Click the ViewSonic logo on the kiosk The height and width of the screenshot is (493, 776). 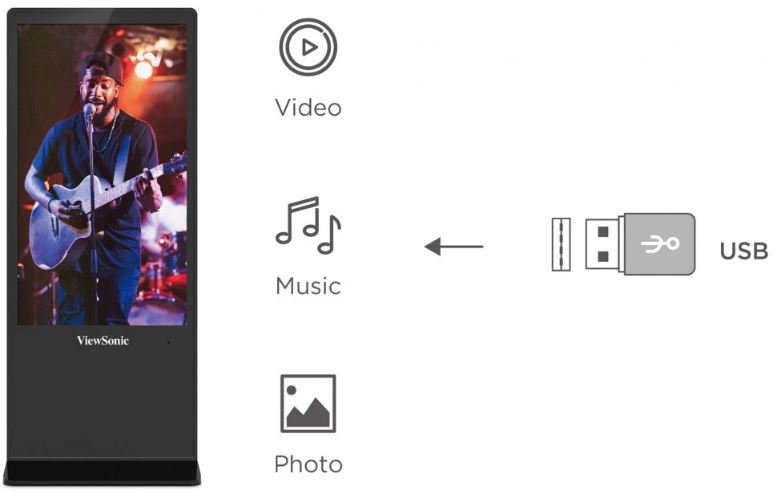pyautogui.click(x=103, y=341)
